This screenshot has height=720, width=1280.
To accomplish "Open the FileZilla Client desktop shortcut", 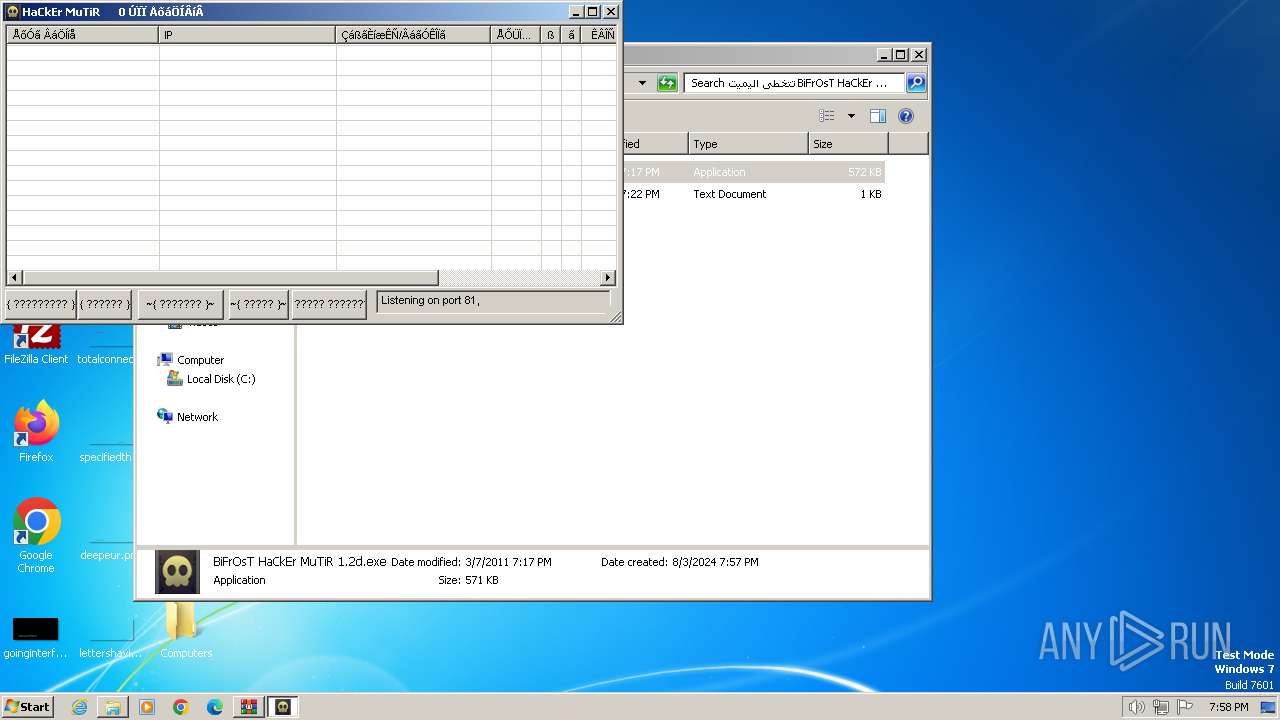I will pos(36,342).
